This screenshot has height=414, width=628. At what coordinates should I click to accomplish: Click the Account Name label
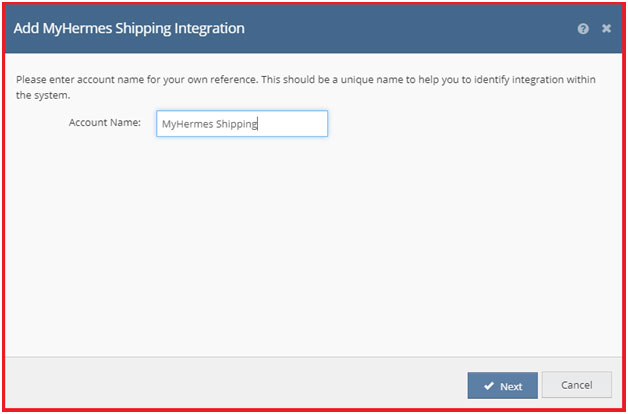(x=105, y=123)
